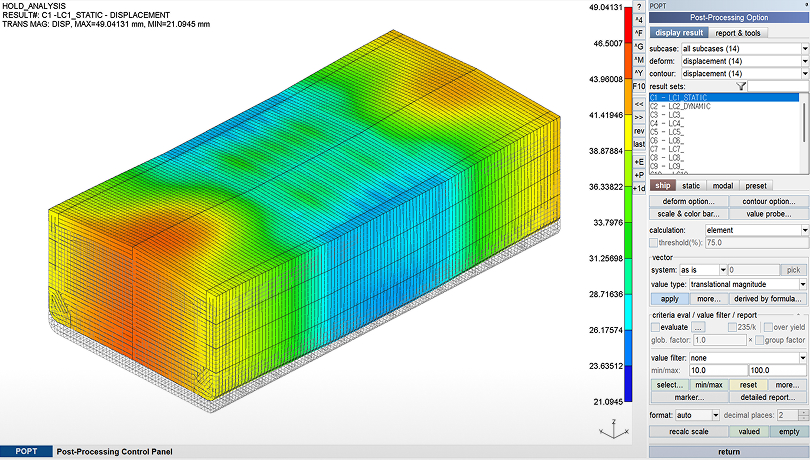Image resolution: width=810 pixels, height=460 pixels.
Task: Click the +E toolbar icon
Action: click(x=639, y=161)
